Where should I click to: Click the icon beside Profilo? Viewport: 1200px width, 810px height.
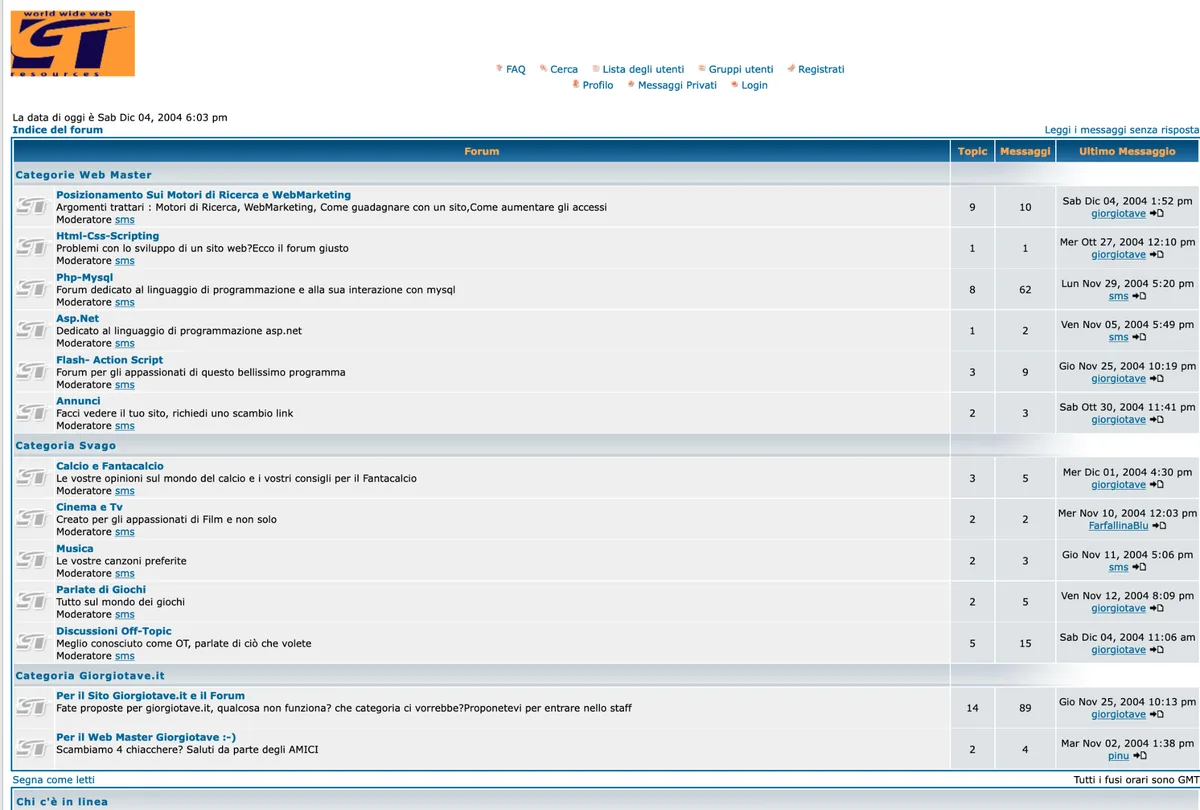coord(575,85)
